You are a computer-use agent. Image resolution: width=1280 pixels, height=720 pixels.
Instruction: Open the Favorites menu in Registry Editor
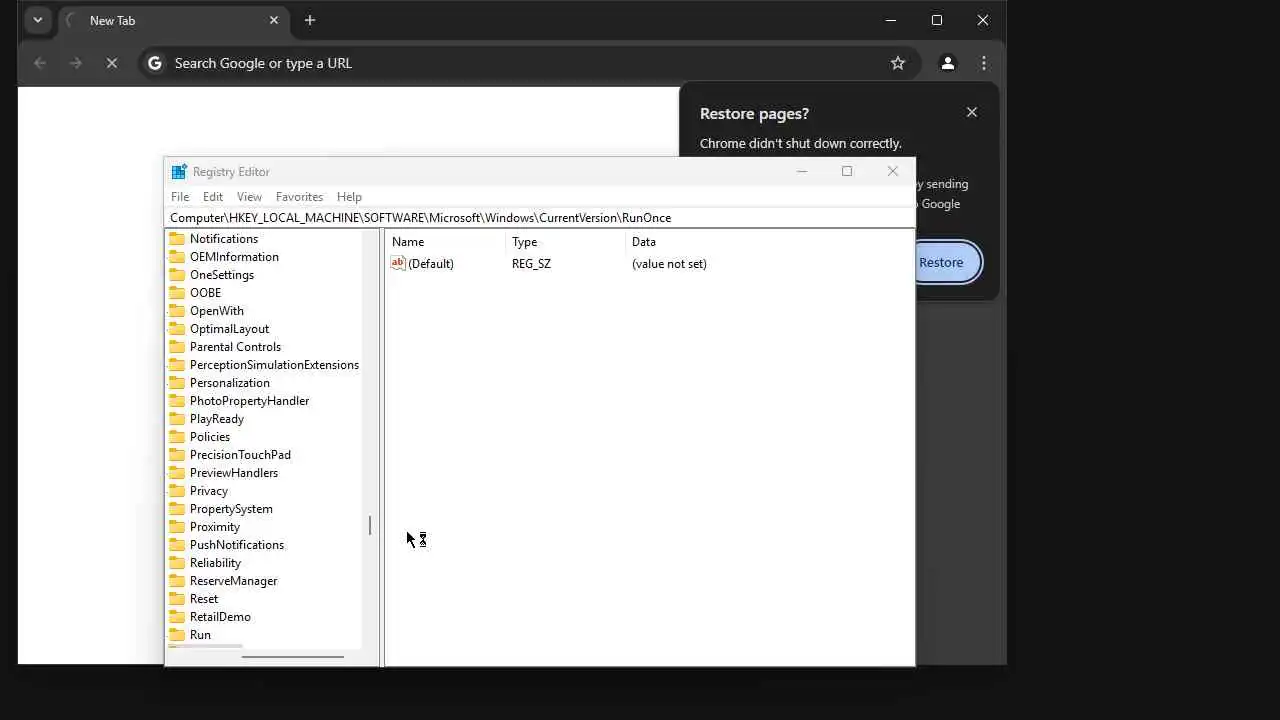coord(299,197)
